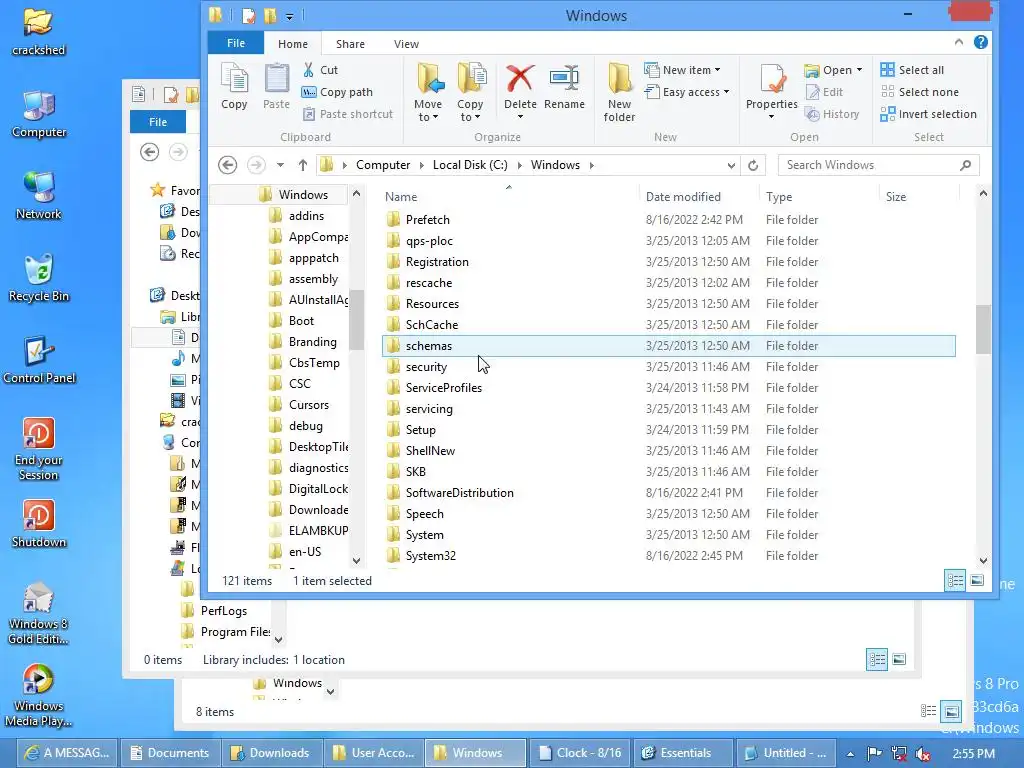Open Help question mark icon
Screen dimensions: 1024x768
tap(980, 42)
